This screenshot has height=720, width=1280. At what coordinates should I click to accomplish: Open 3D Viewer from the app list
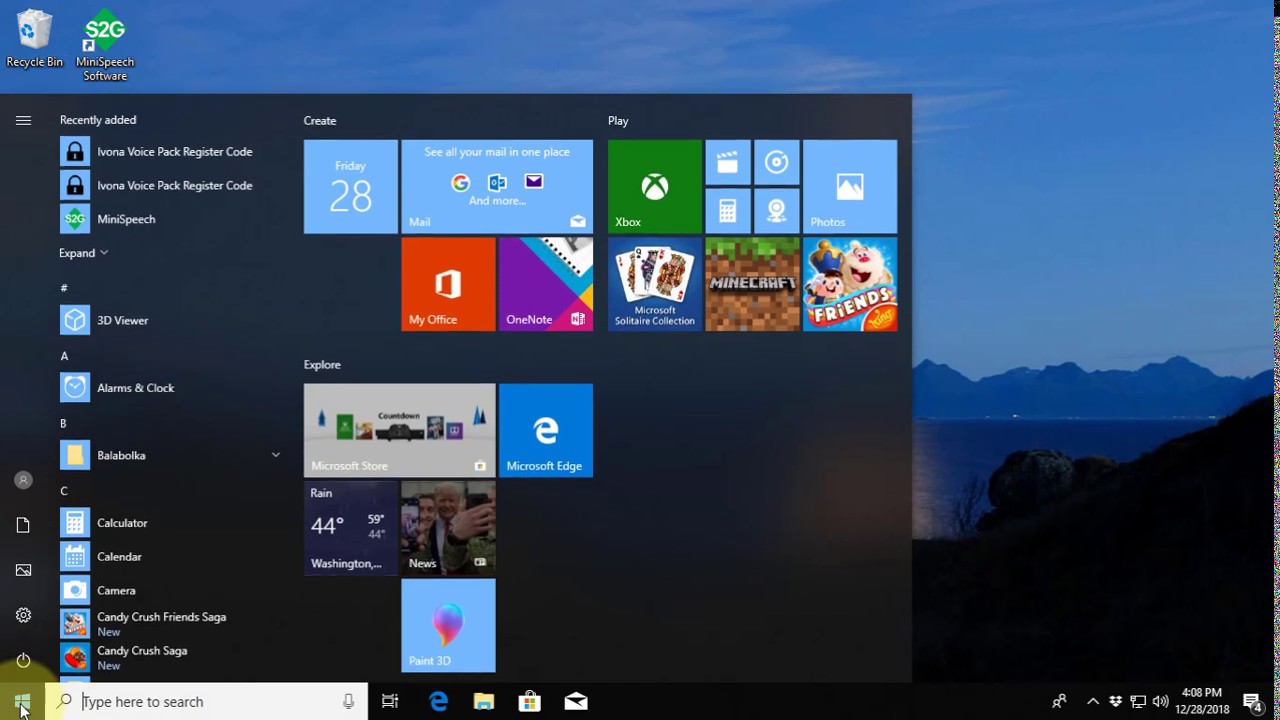coord(170,320)
